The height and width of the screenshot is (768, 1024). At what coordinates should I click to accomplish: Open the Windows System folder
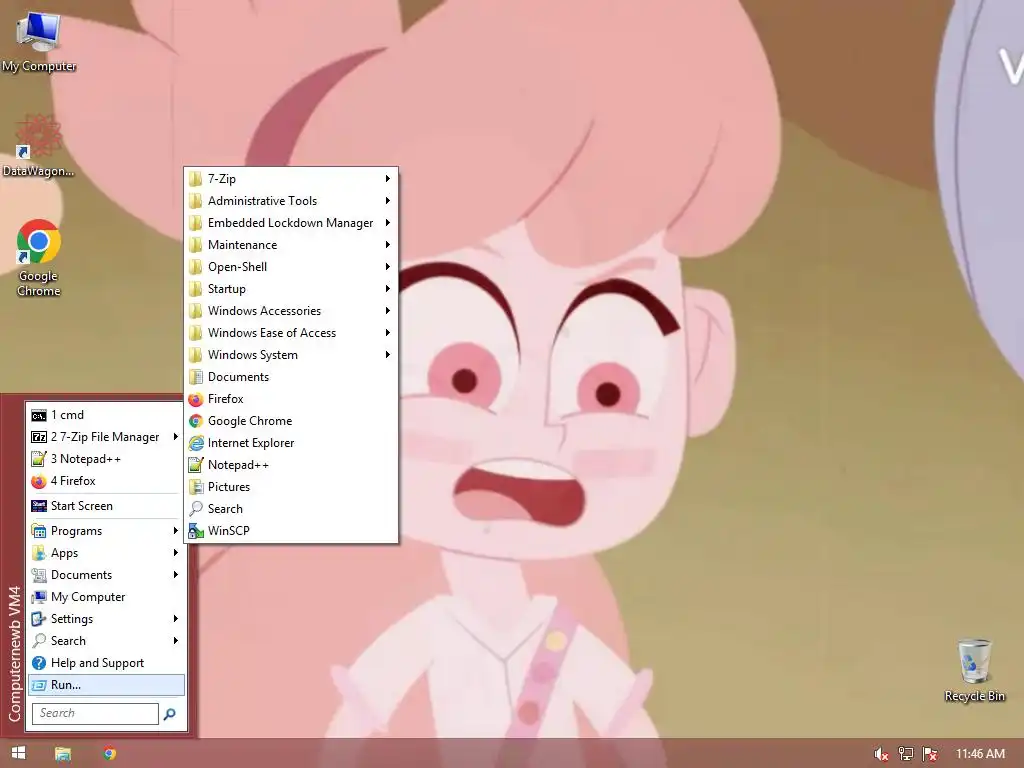point(291,355)
